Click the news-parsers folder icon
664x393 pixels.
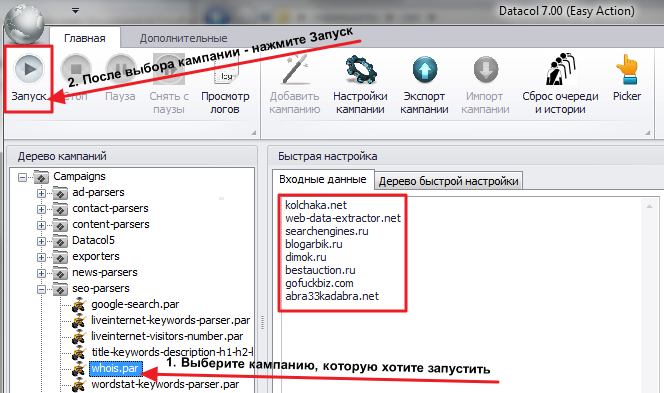pyautogui.click(x=60, y=273)
